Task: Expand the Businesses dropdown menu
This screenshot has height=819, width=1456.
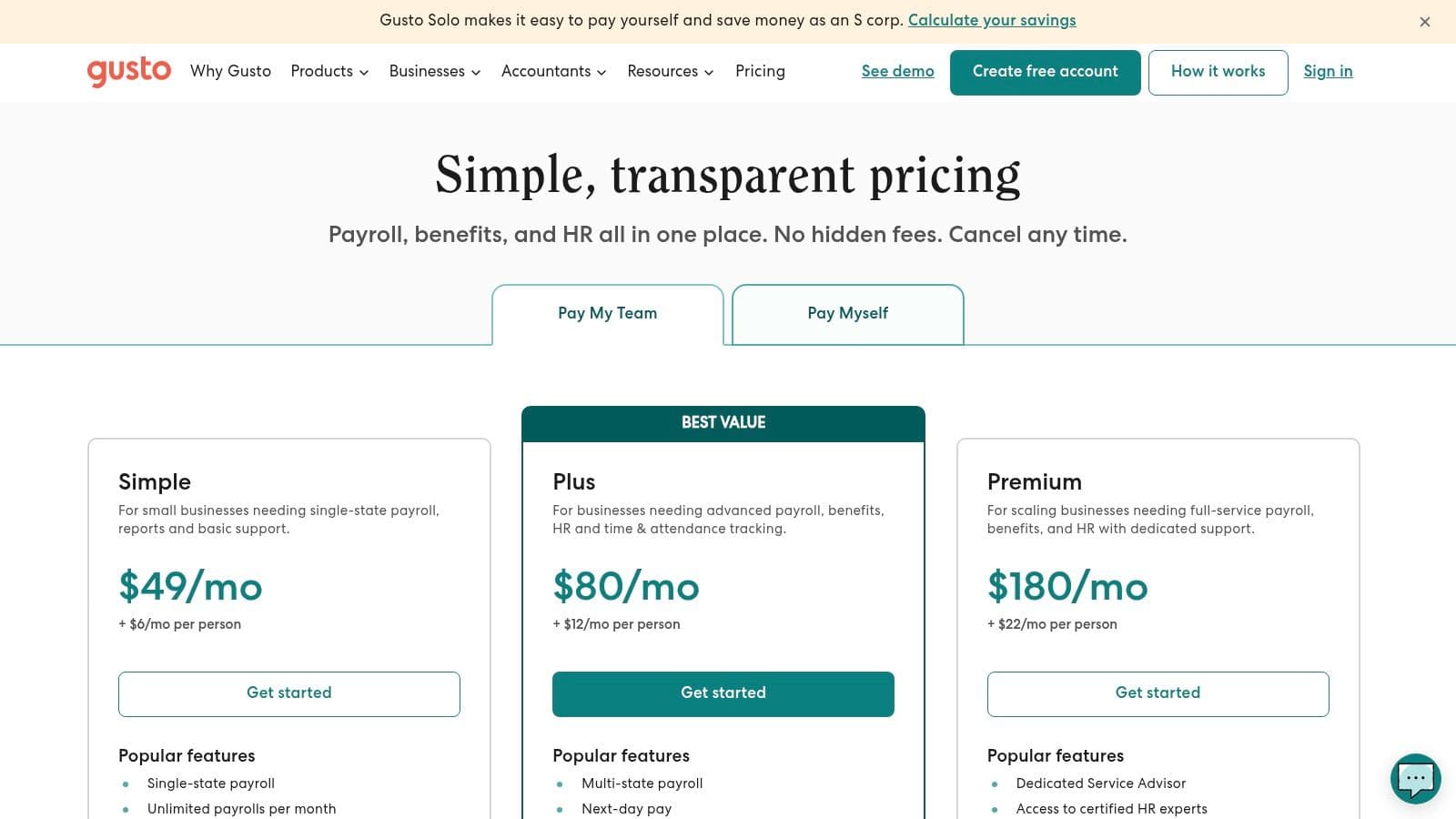Action: tap(434, 71)
